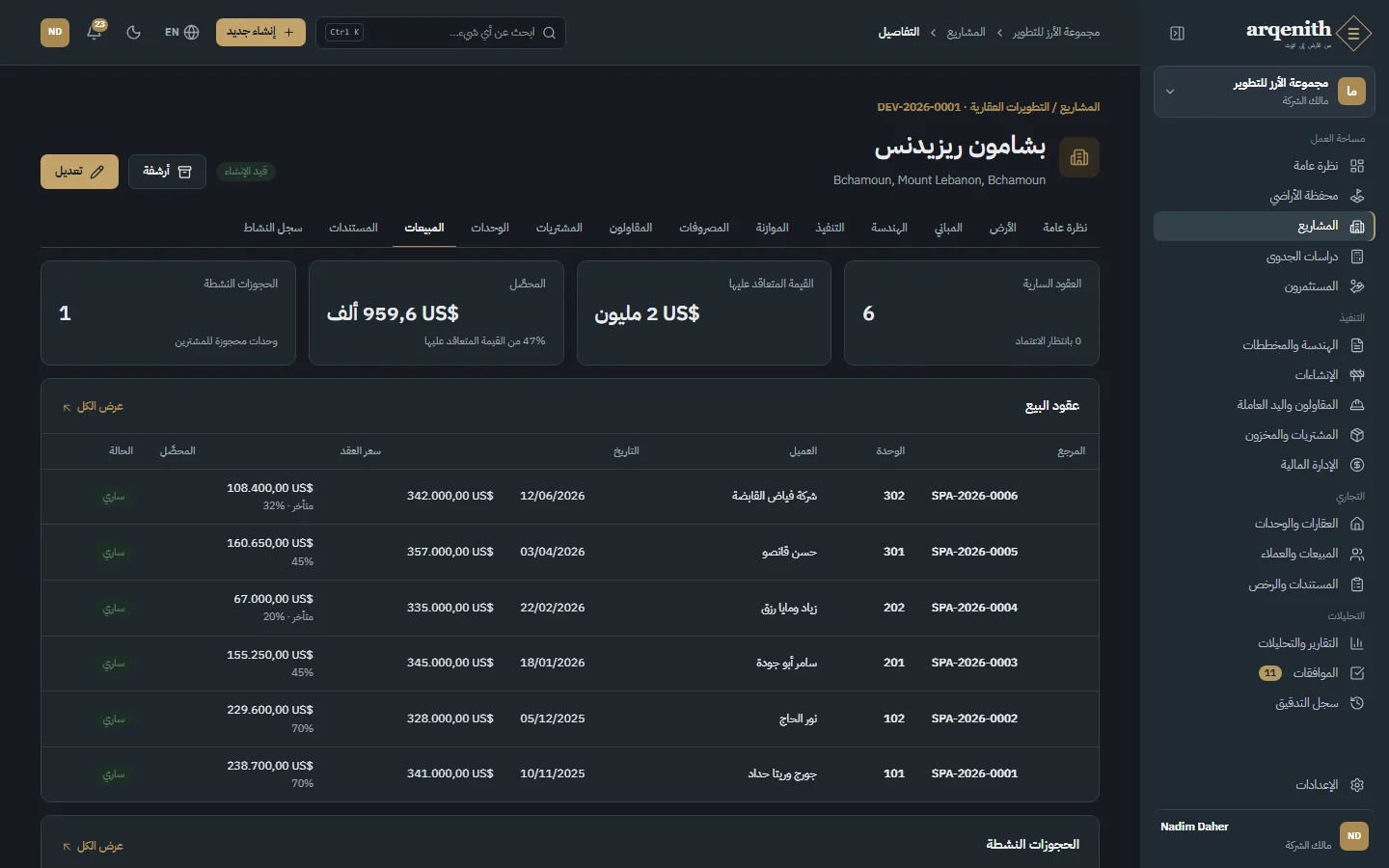Screen dimensions: 1389x868
Task: Open سجل التدقيق in sidebar
Action: click(1265, 703)
